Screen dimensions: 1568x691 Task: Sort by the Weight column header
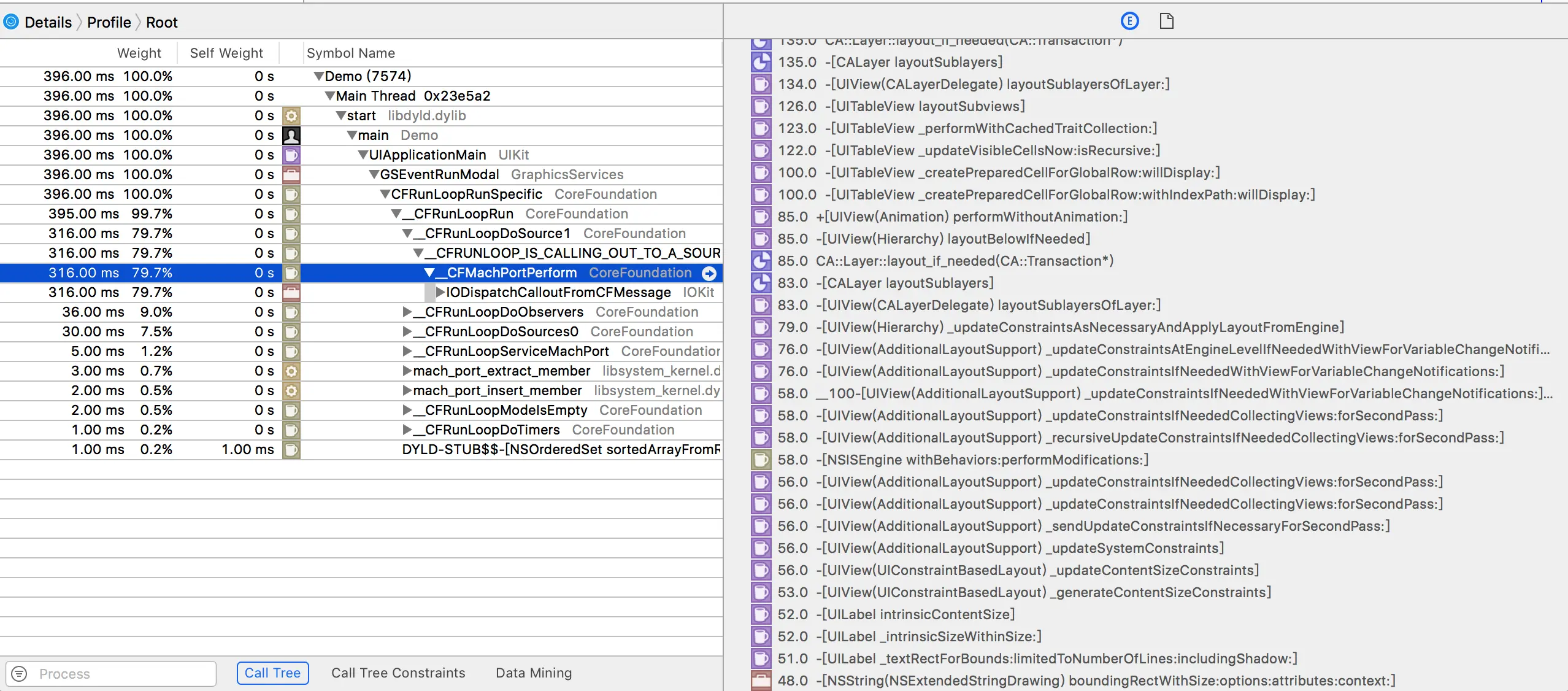click(x=139, y=53)
